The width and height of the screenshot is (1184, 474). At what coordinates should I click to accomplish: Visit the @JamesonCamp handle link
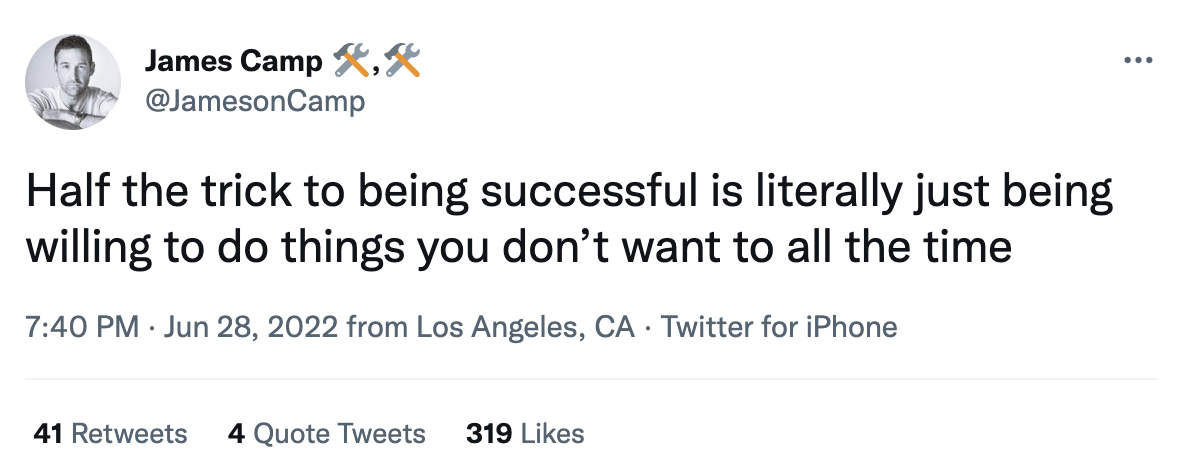[255, 101]
